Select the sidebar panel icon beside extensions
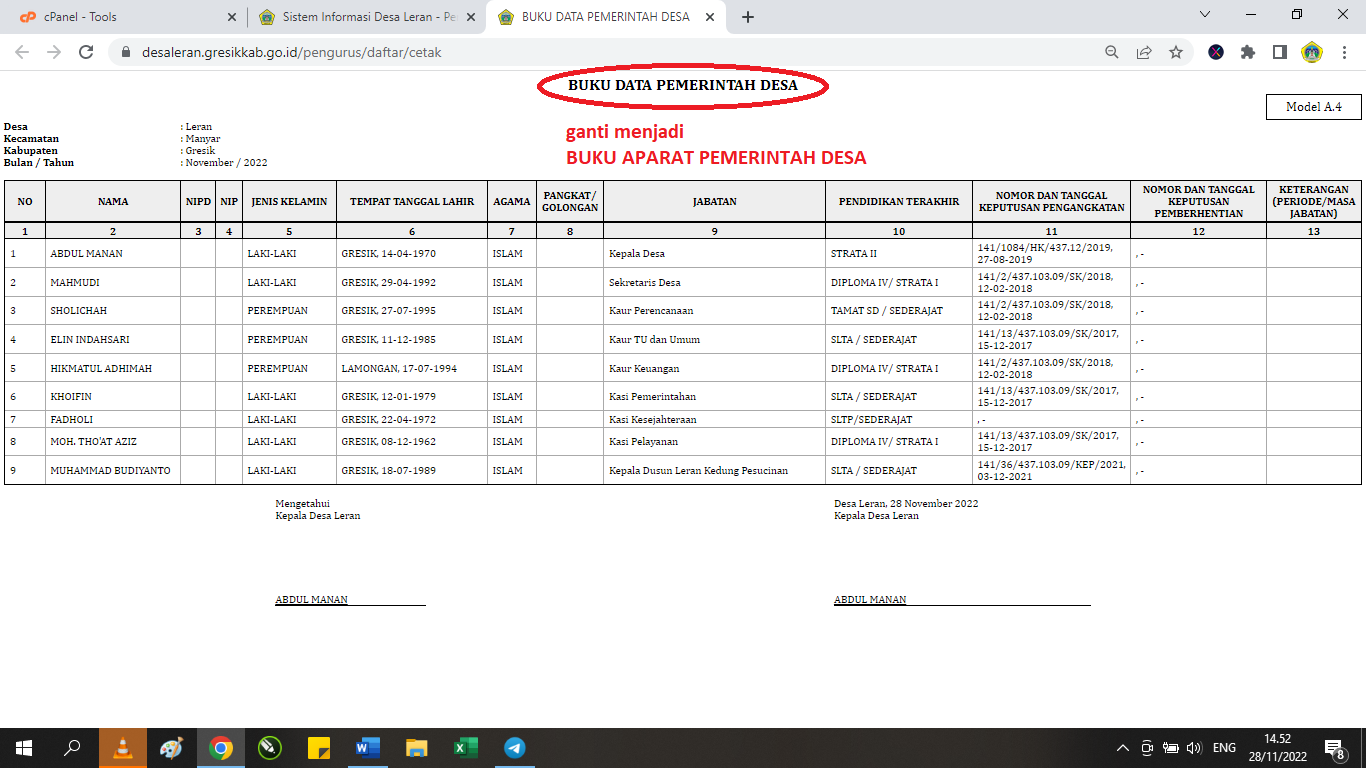 [x=1281, y=51]
